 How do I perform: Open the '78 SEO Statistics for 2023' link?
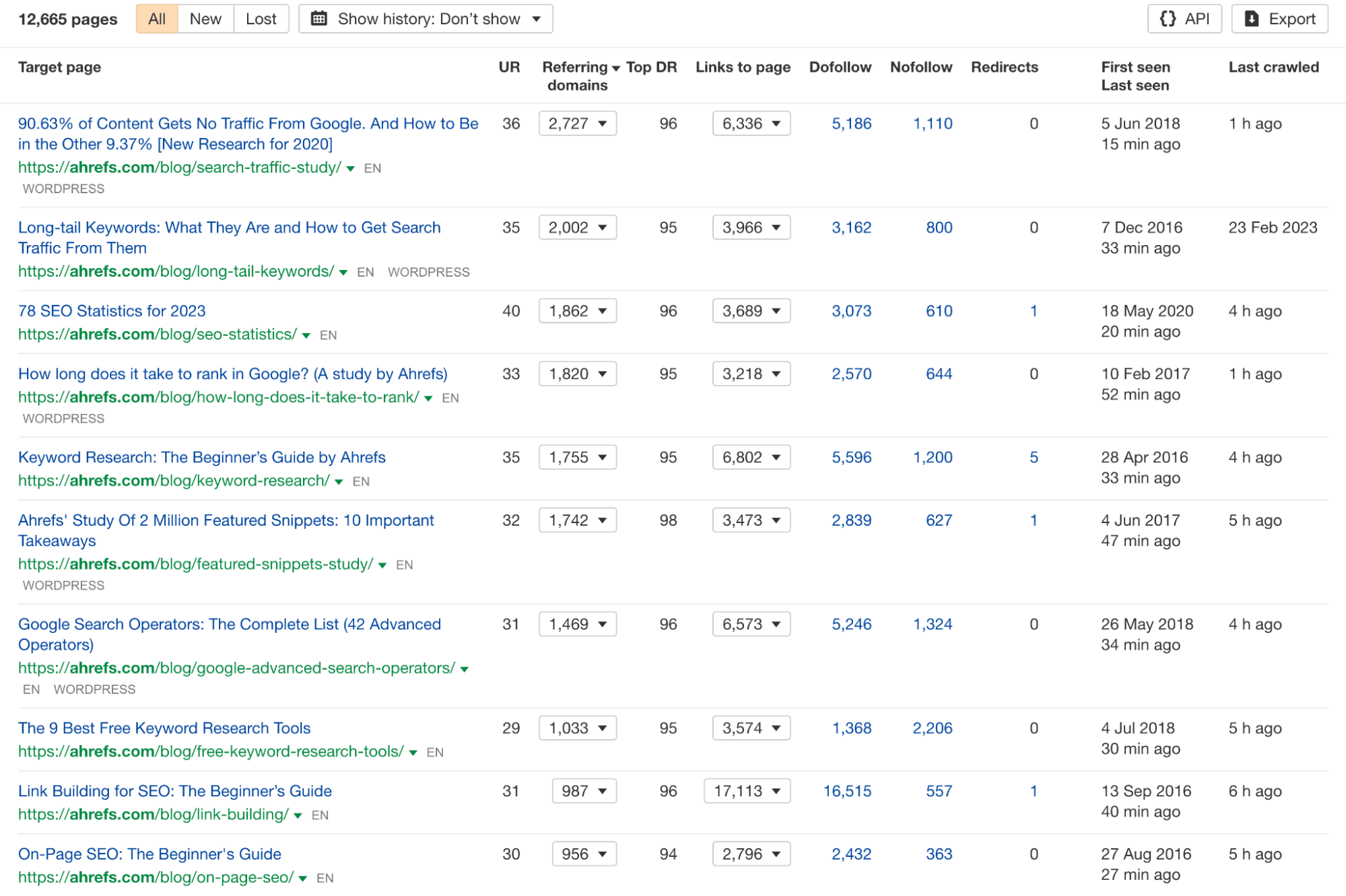(x=112, y=310)
